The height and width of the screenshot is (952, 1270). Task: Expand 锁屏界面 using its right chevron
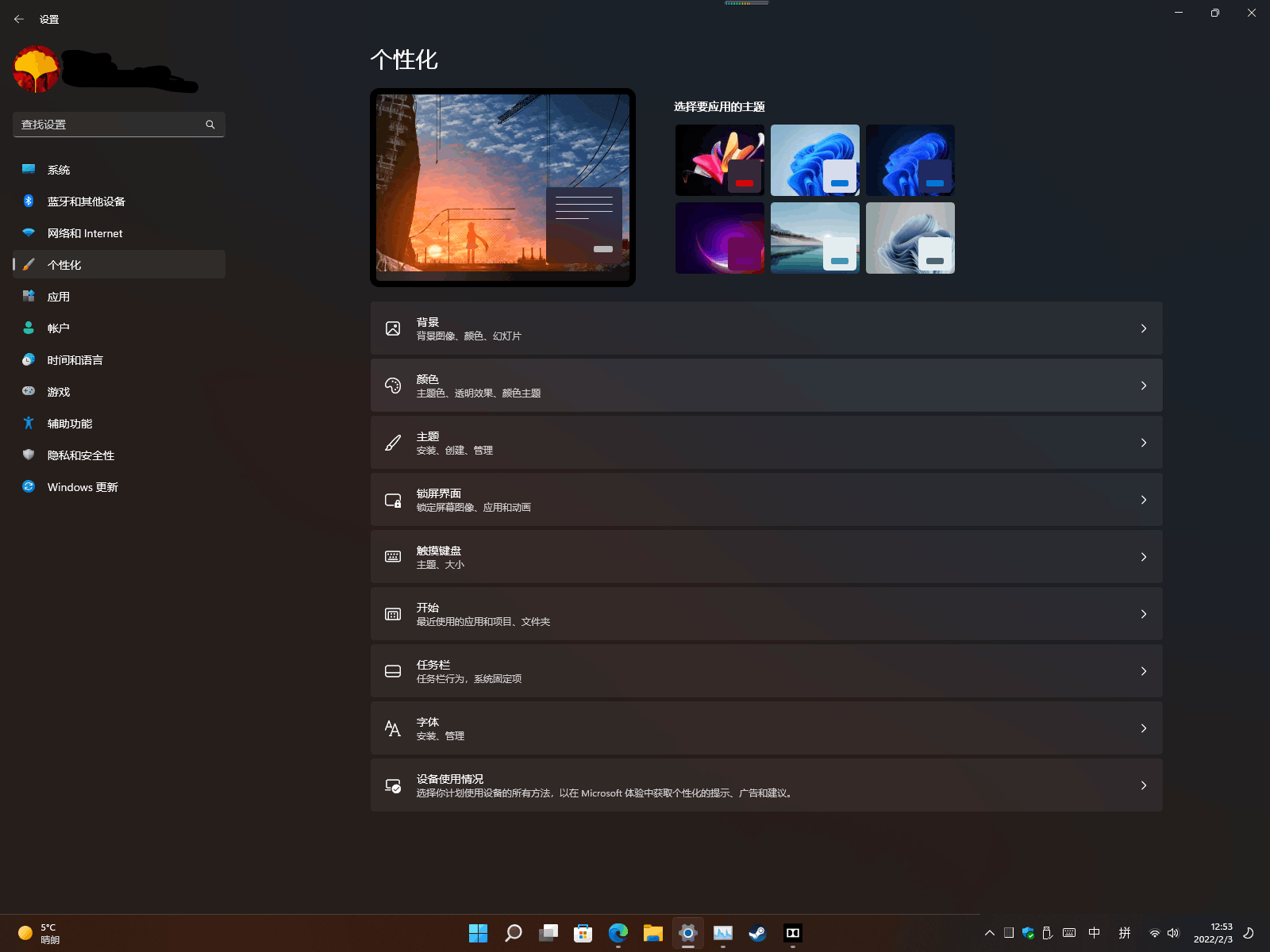click(x=1144, y=500)
